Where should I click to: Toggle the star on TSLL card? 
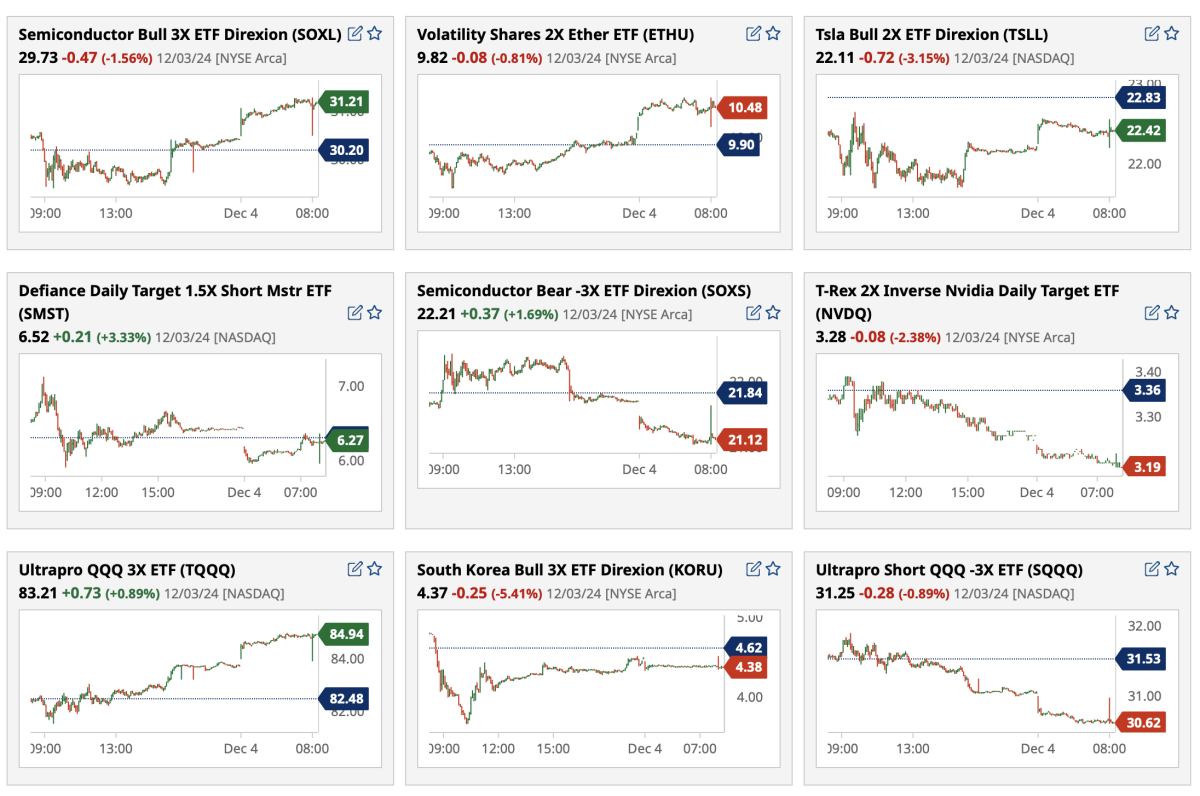[x=1172, y=34]
